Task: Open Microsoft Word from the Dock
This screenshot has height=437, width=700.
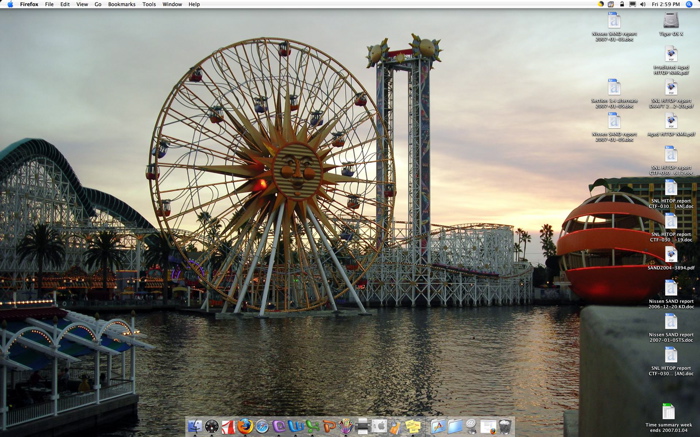Action: (x=296, y=426)
